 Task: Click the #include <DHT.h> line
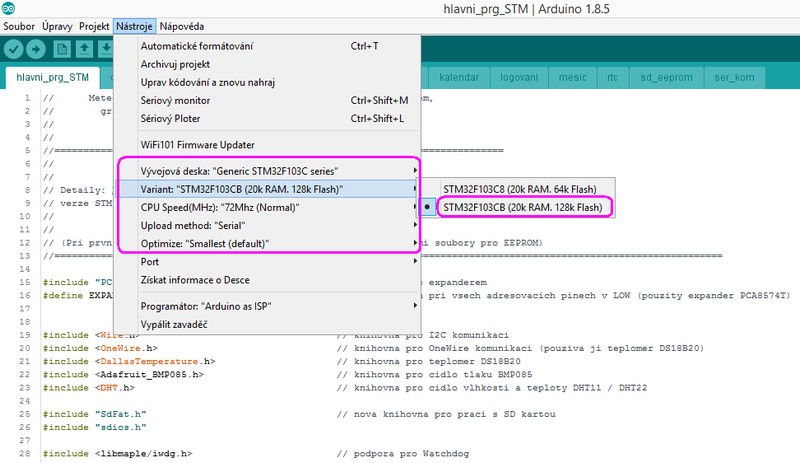click(x=89, y=388)
